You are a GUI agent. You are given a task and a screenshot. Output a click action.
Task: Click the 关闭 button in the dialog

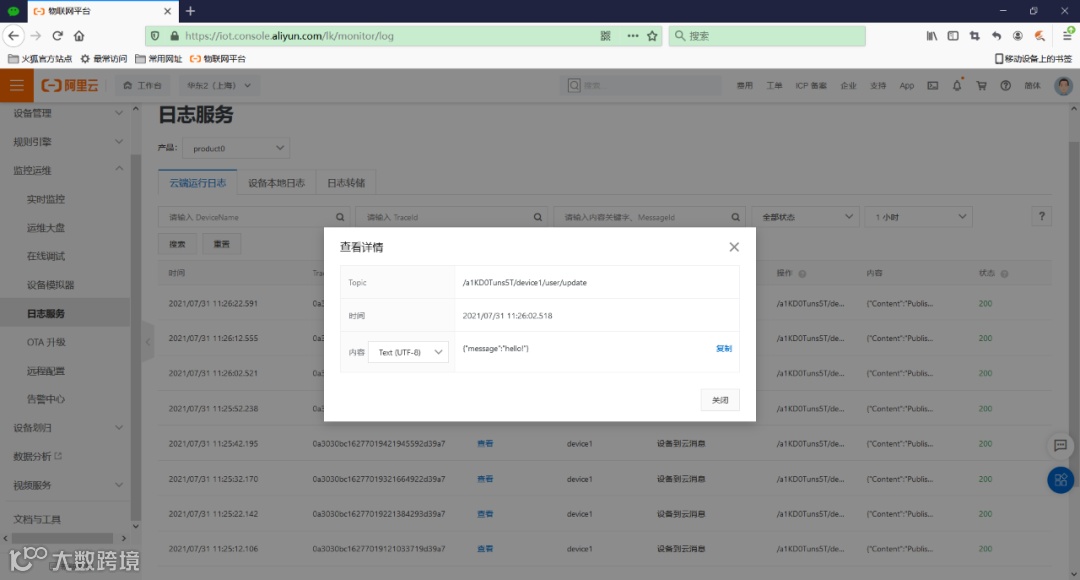[720, 400]
